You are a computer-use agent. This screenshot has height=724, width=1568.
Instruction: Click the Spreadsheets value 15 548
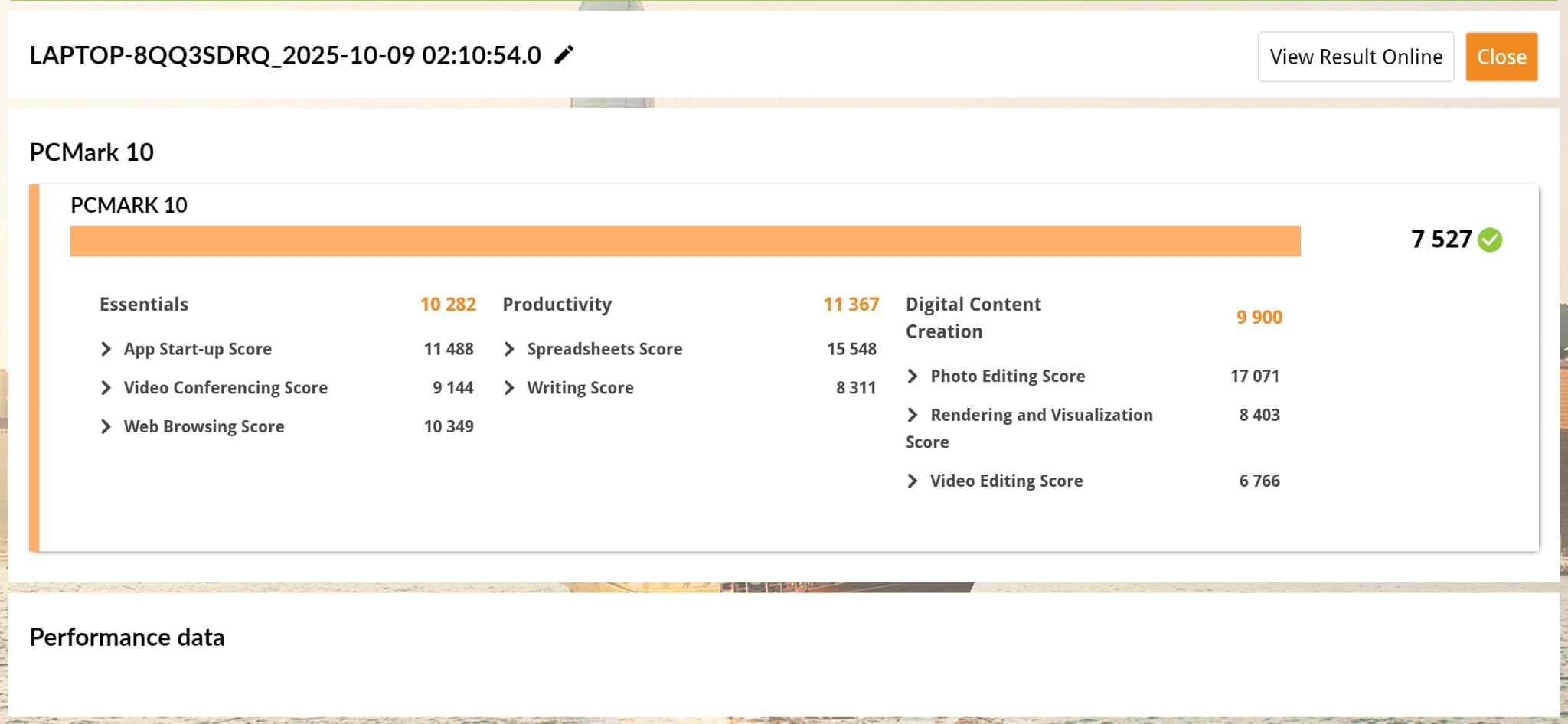(851, 349)
